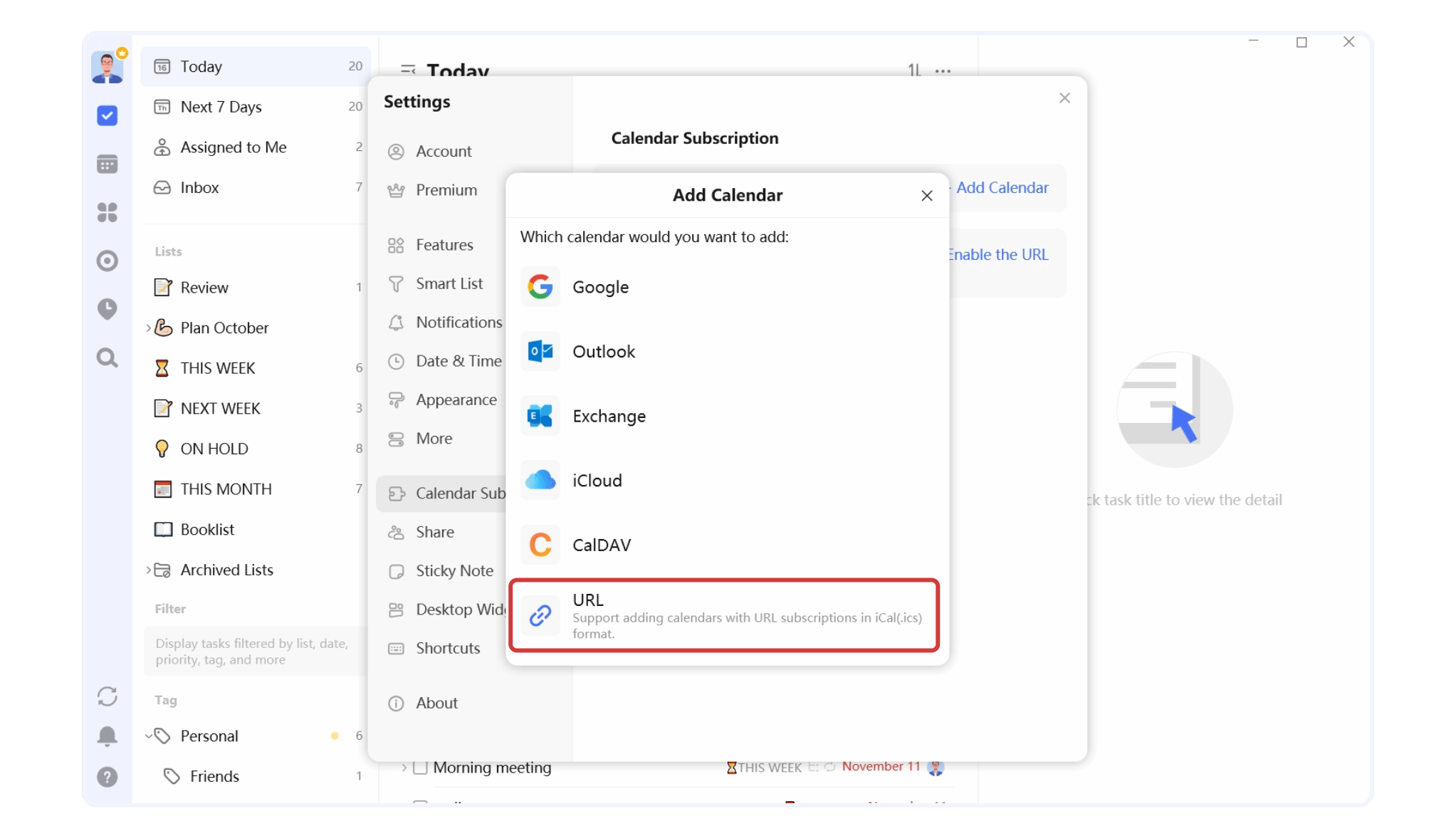1456x831 pixels.
Task: Expand the Plan October list
Action: tap(148, 328)
